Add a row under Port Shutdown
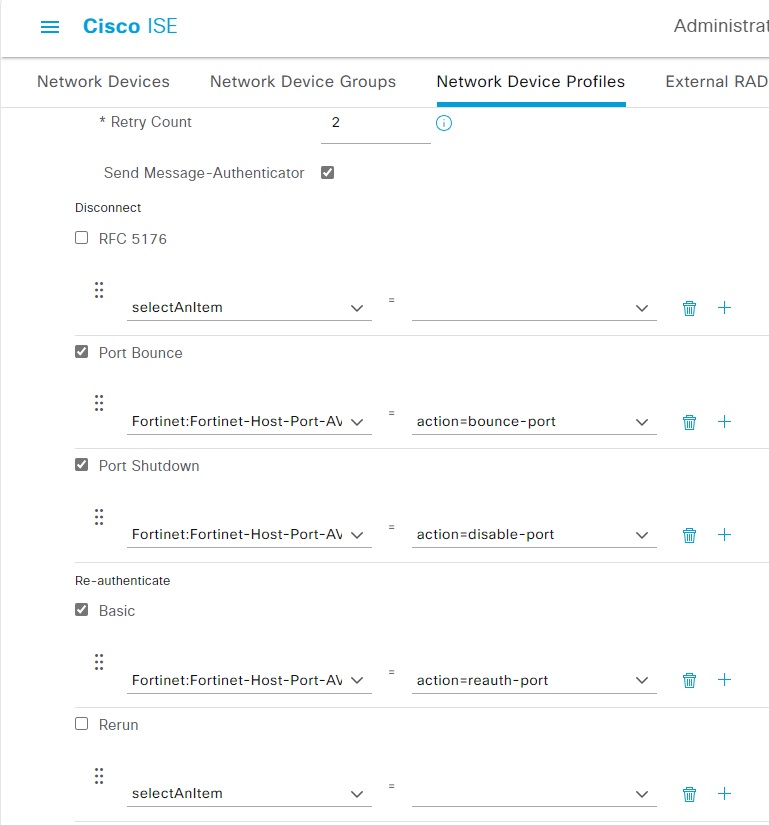 point(725,535)
